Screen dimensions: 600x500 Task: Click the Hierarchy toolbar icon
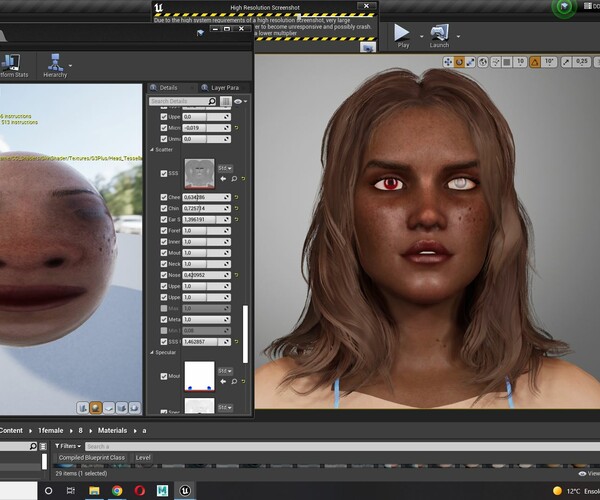[x=55, y=65]
